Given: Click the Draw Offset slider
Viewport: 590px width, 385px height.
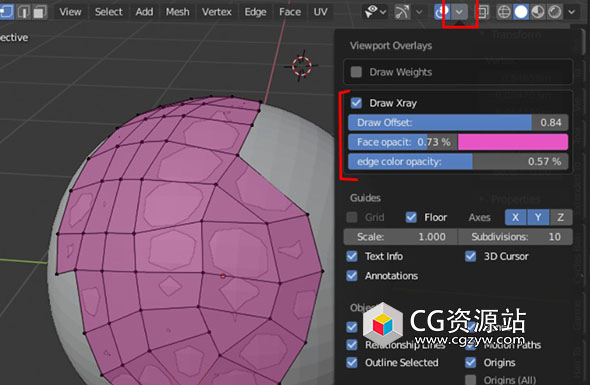Looking at the screenshot, I should point(458,122).
